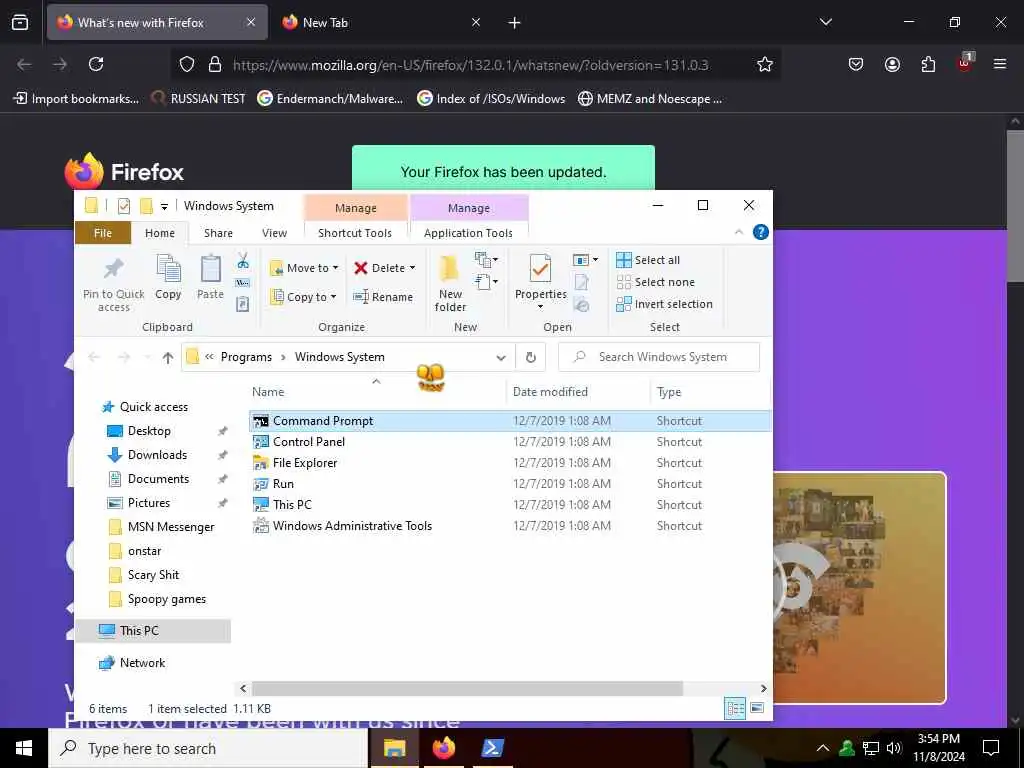The width and height of the screenshot is (1024, 768).
Task: Click the Copy path icon
Action: 243,283
